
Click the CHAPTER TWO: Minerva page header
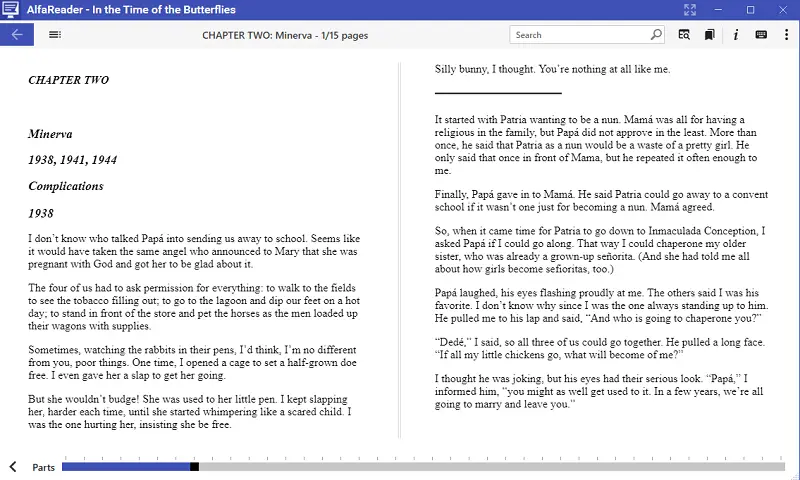pos(285,35)
